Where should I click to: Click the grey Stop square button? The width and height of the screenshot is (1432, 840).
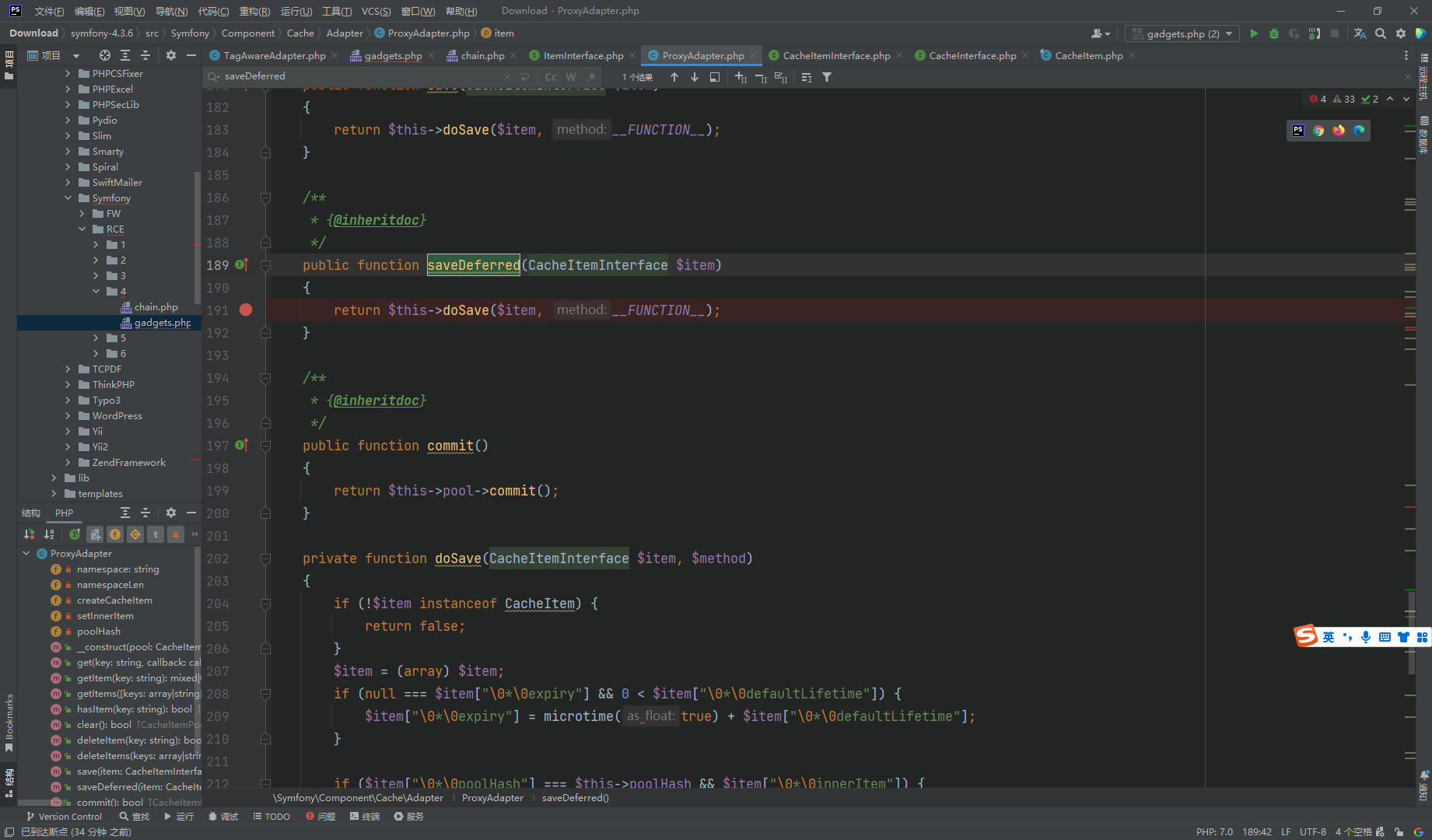tap(1335, 33)
